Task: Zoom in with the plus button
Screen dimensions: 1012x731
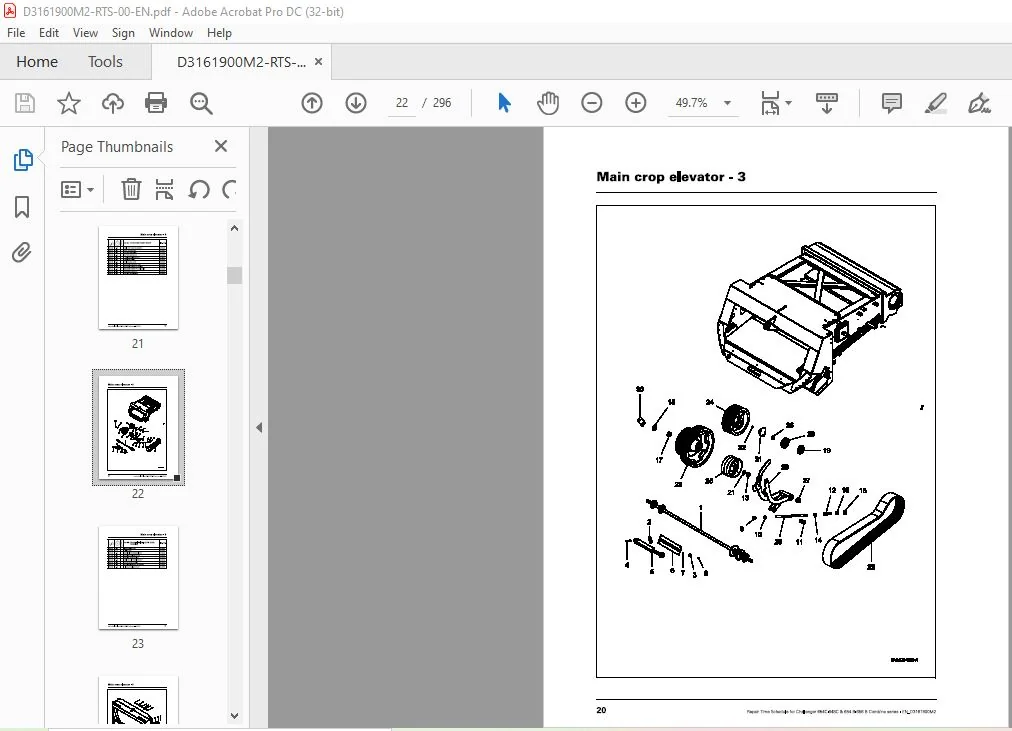Action: [x=636, y=103]
